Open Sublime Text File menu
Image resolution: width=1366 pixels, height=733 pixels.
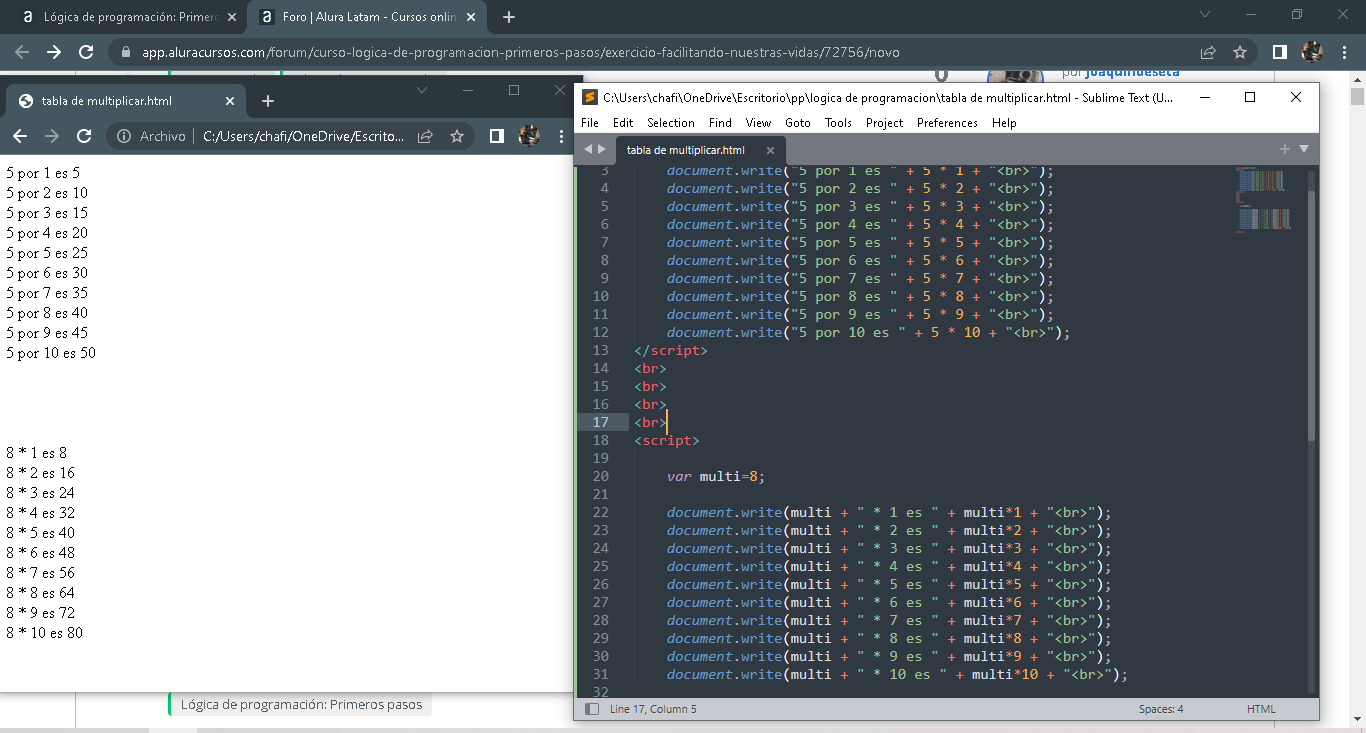[x=590, y=123]
